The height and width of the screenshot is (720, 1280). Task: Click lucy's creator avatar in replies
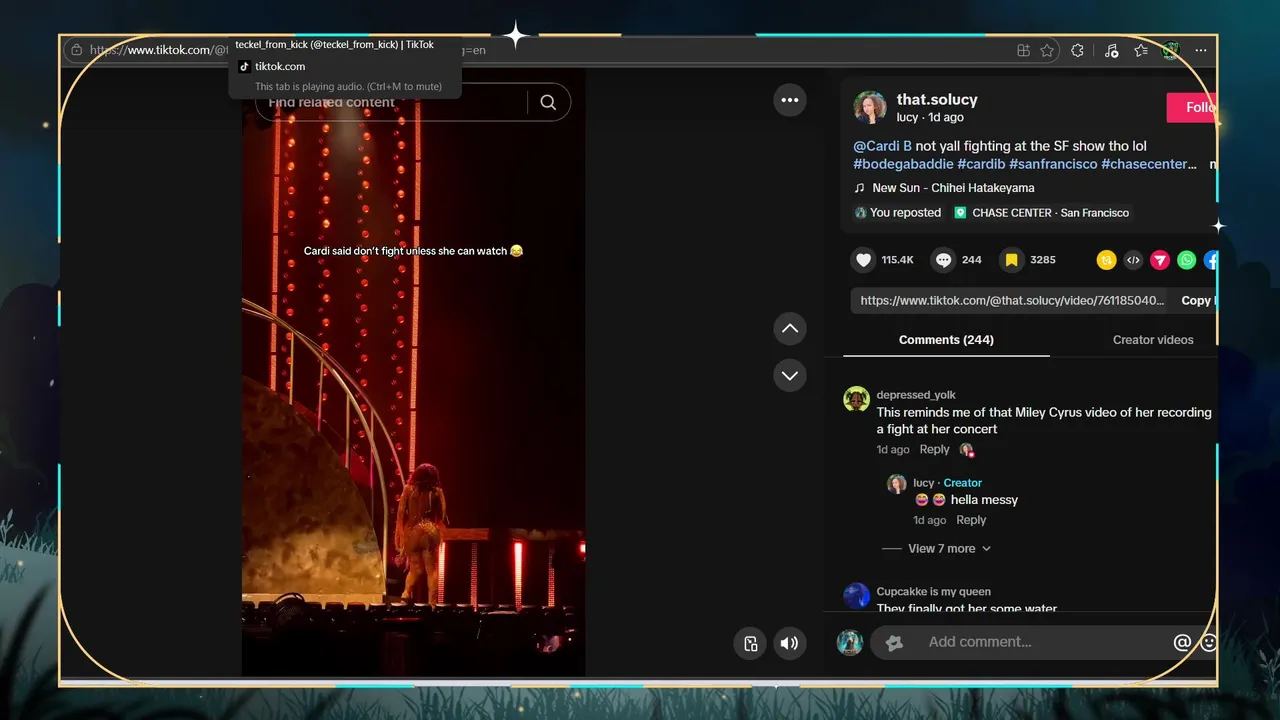(x=897, y=484)
